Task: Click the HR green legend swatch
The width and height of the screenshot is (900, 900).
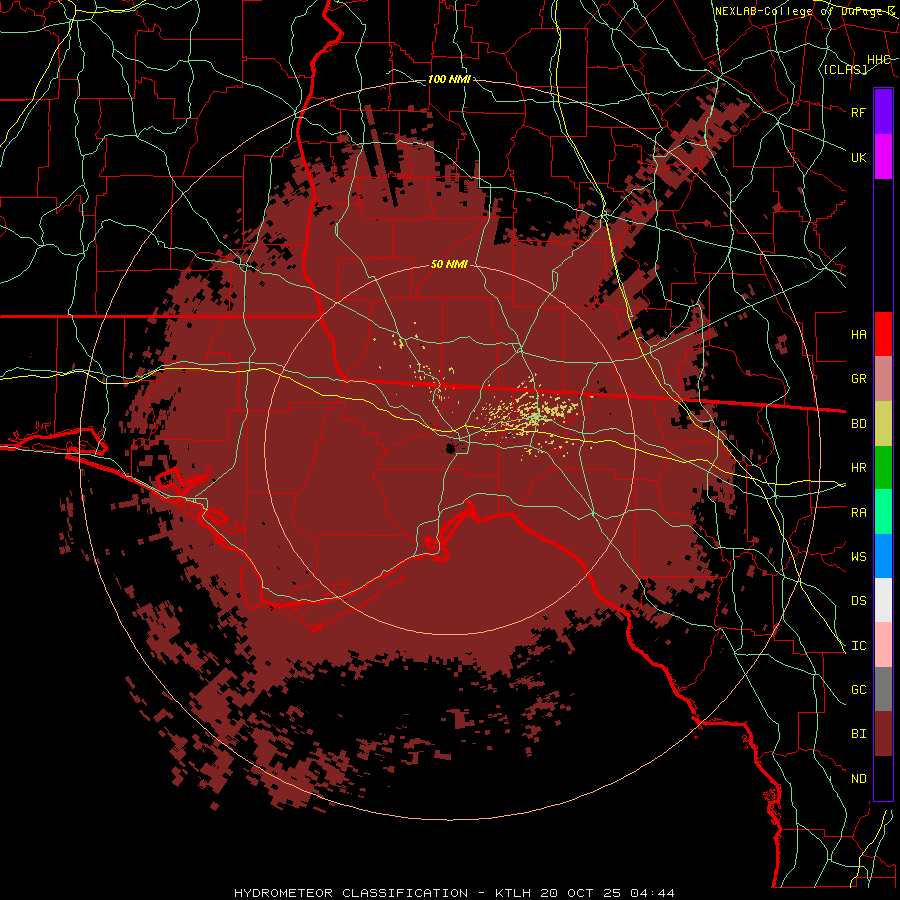Action: 883,467
